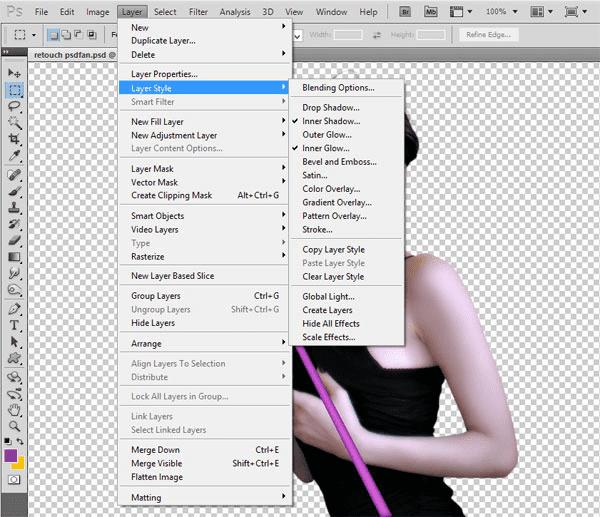Launch Bridge from Br icon
This screenshot has width=600, height=517.
coord(405,12)
